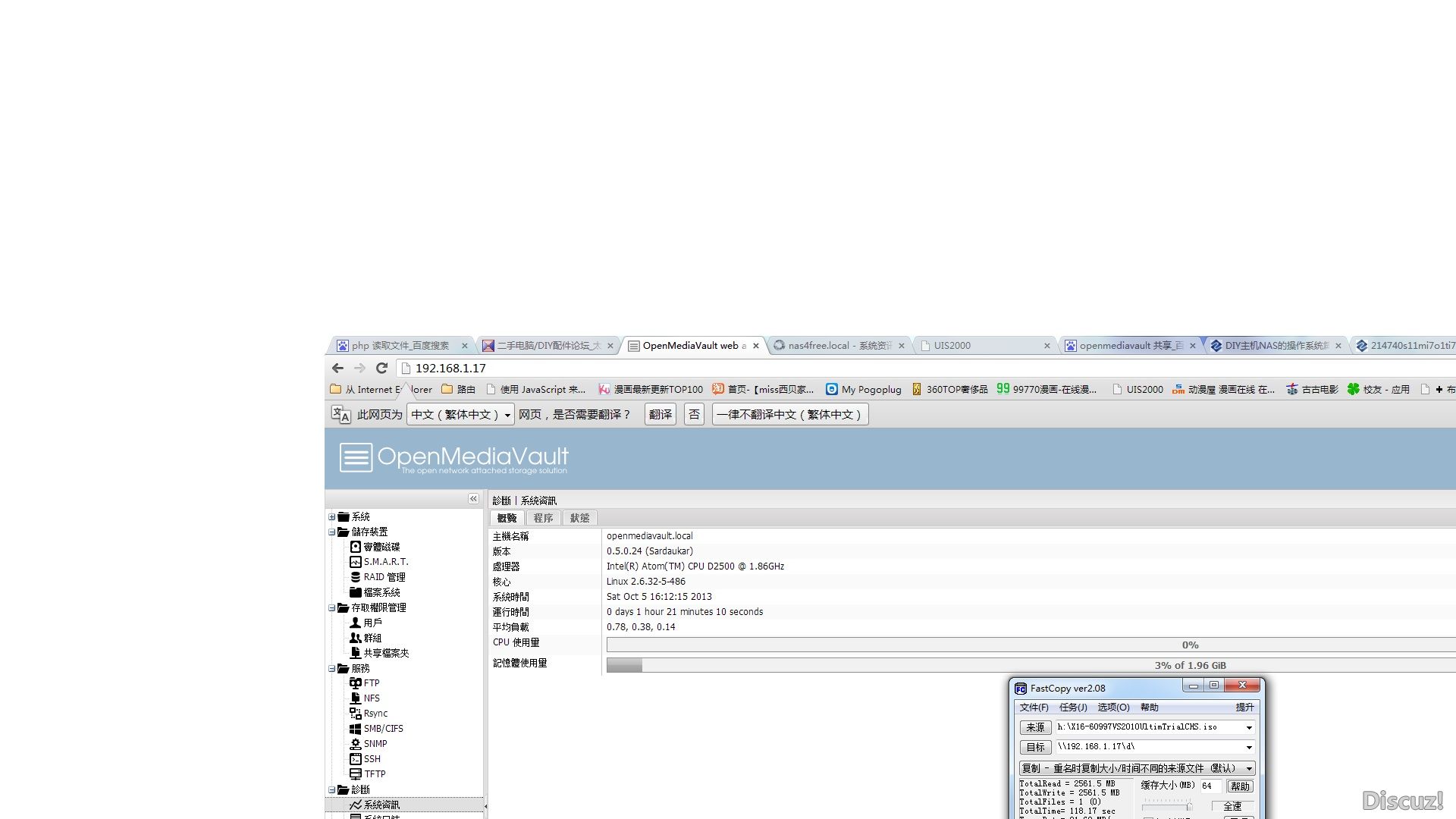Click the OpenMediaVault logo
The height and width of the screenshot is (819, 1456).
[453, 458]
